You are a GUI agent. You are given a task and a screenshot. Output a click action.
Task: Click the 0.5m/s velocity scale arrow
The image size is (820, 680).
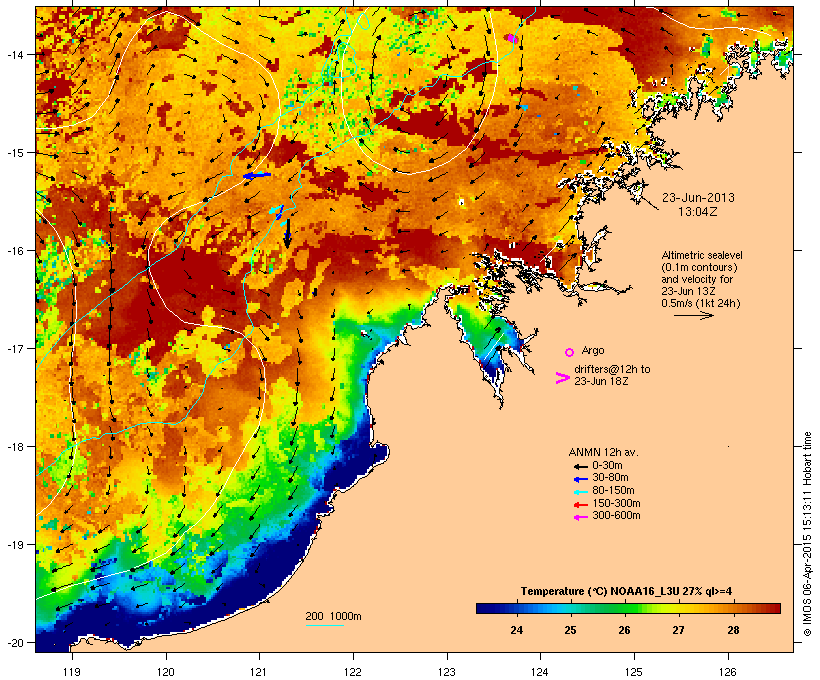point(693,315)
